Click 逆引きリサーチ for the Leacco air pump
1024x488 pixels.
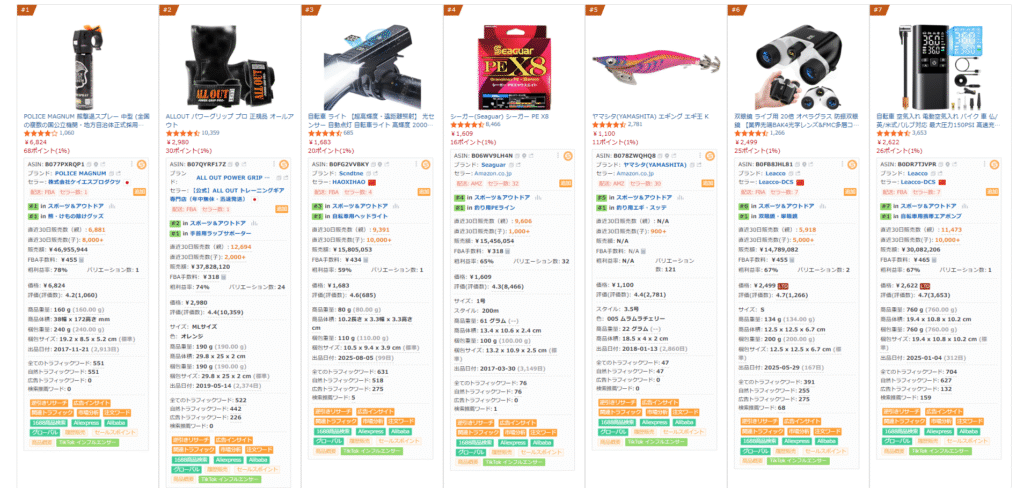coord(901,412)
